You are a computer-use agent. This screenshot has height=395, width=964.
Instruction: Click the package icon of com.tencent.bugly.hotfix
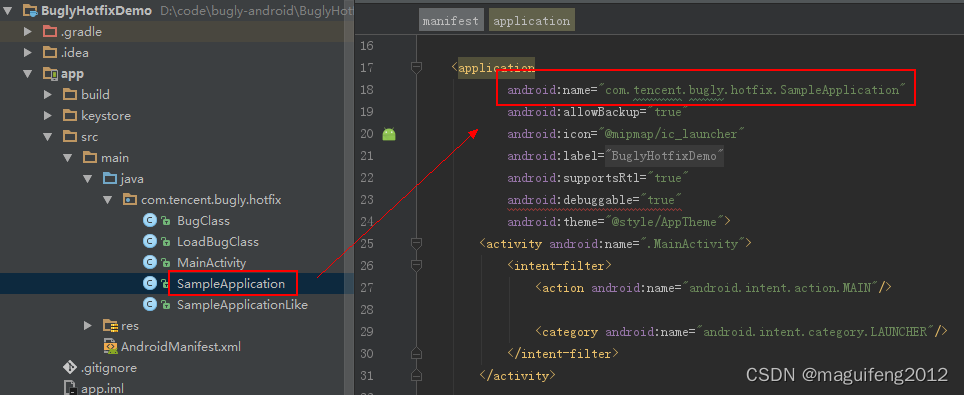click(130, 199)
